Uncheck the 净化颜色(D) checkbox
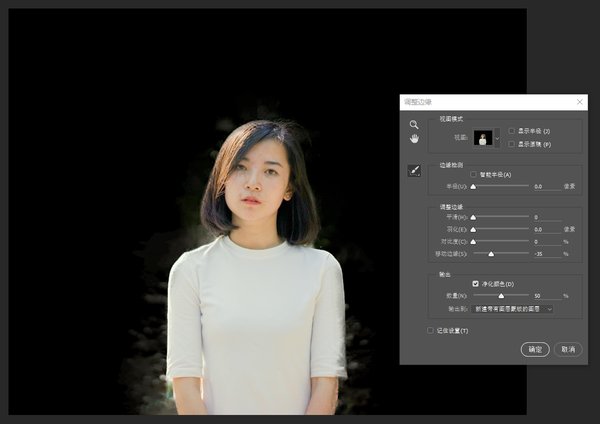 tap(475, 284)
